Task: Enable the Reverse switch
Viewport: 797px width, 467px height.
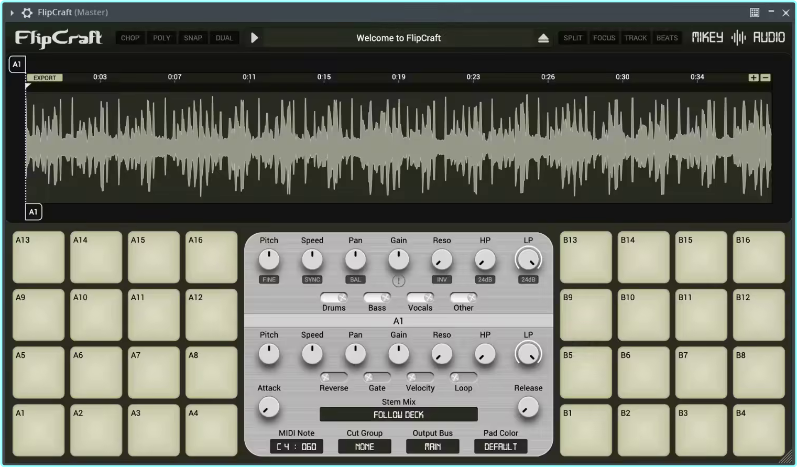Action: pos(334,377)
